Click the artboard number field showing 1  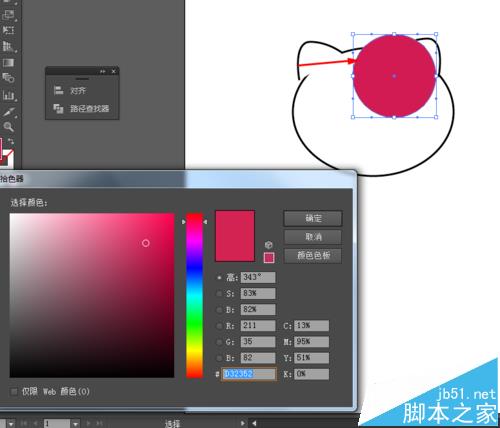pos(57,424)
